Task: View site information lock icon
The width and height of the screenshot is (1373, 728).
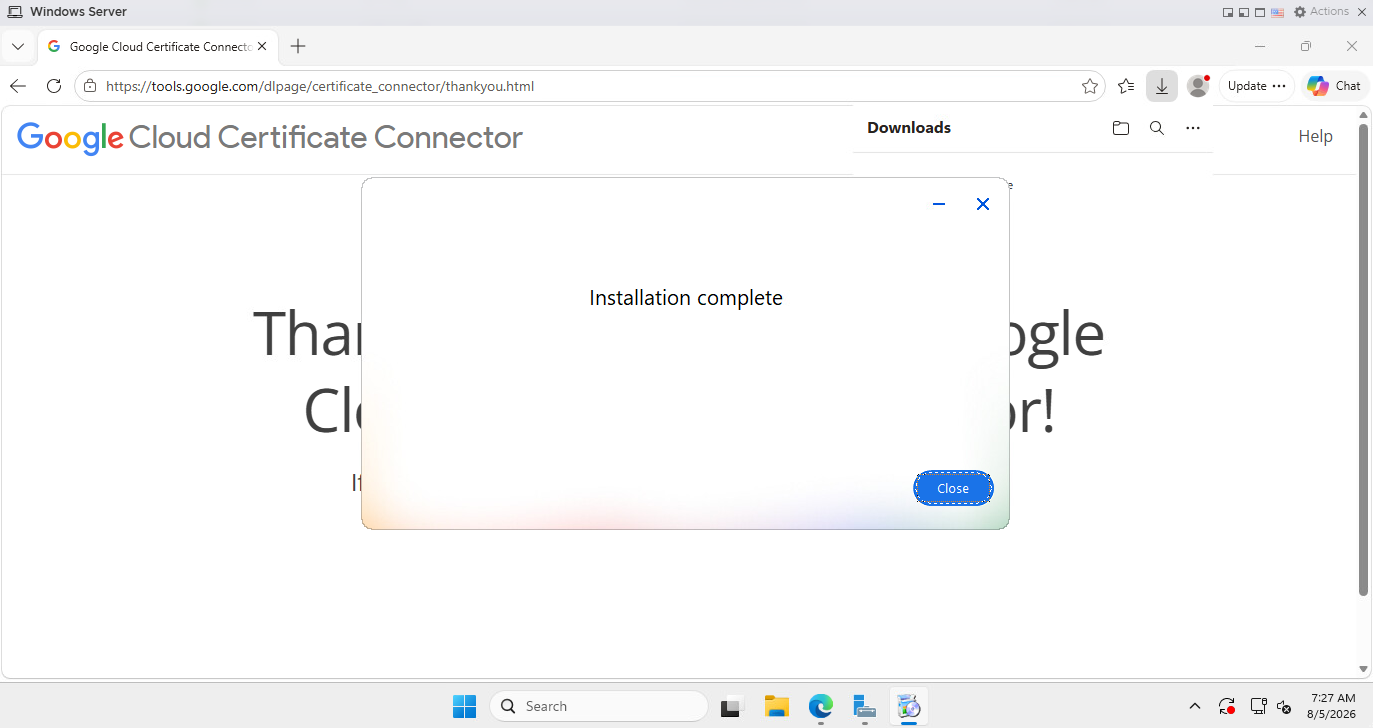Action: point(90,86)
